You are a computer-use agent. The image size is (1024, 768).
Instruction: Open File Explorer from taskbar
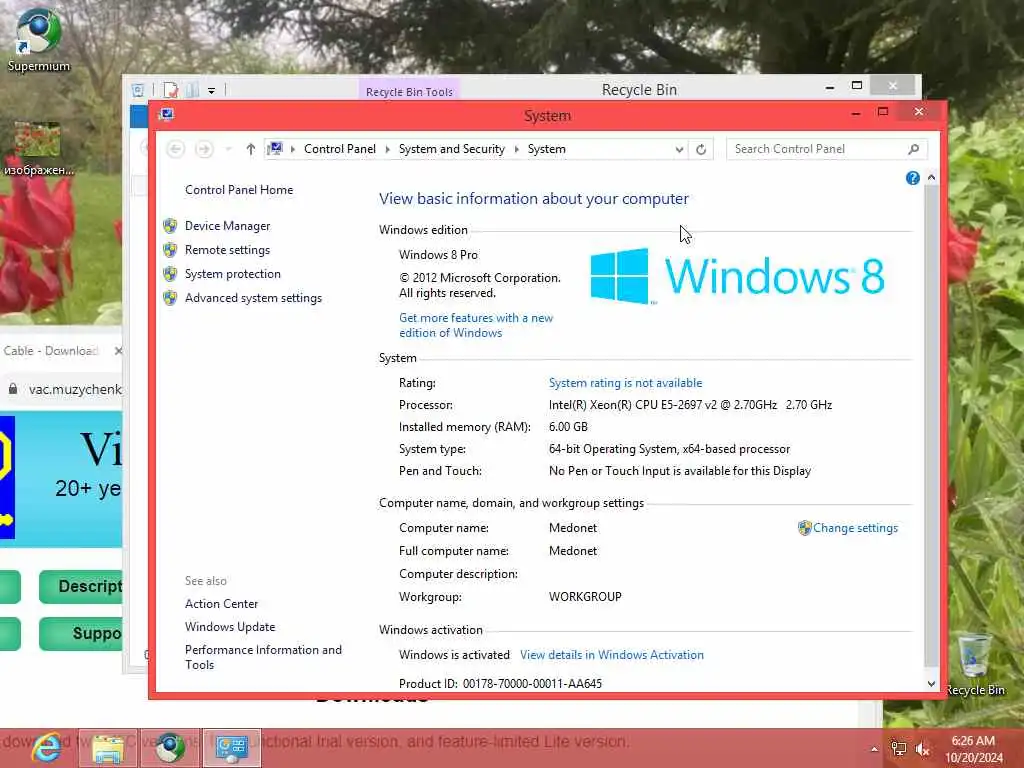(108, 748)
